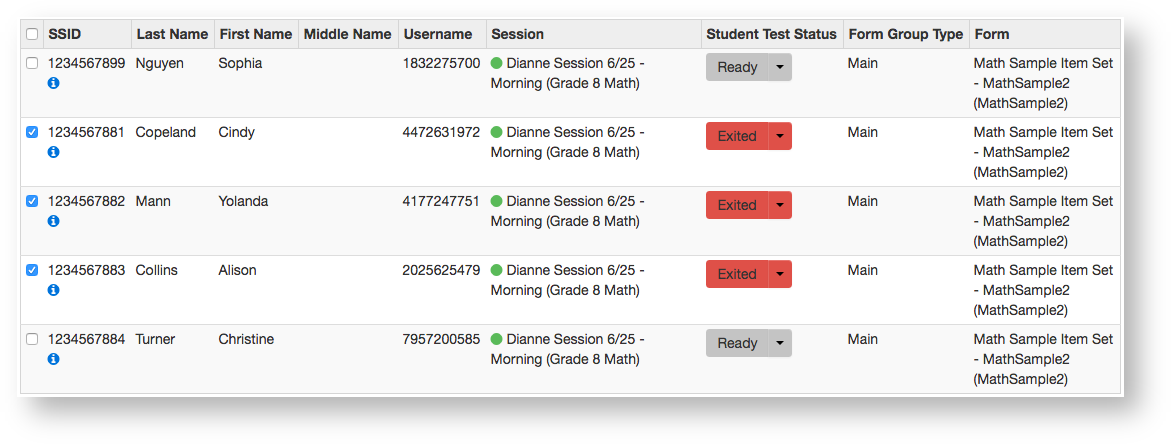Click info icon under SSID 1234567899
The width and height of the screenshot is (1172, 445).
coord(54,83)
